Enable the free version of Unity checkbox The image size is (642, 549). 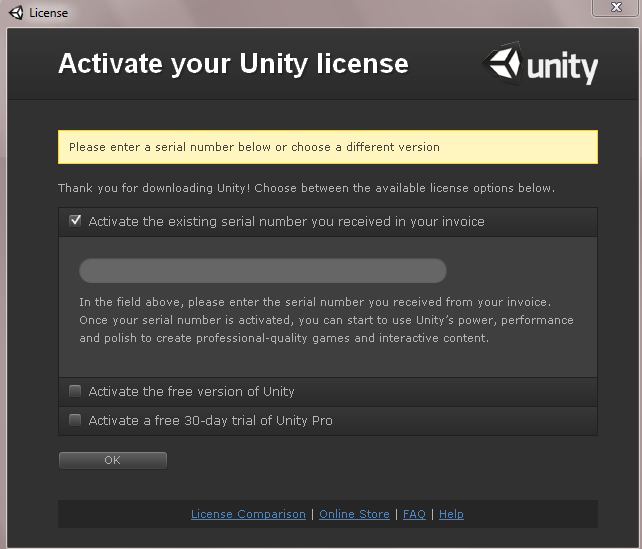pos(75,391)
